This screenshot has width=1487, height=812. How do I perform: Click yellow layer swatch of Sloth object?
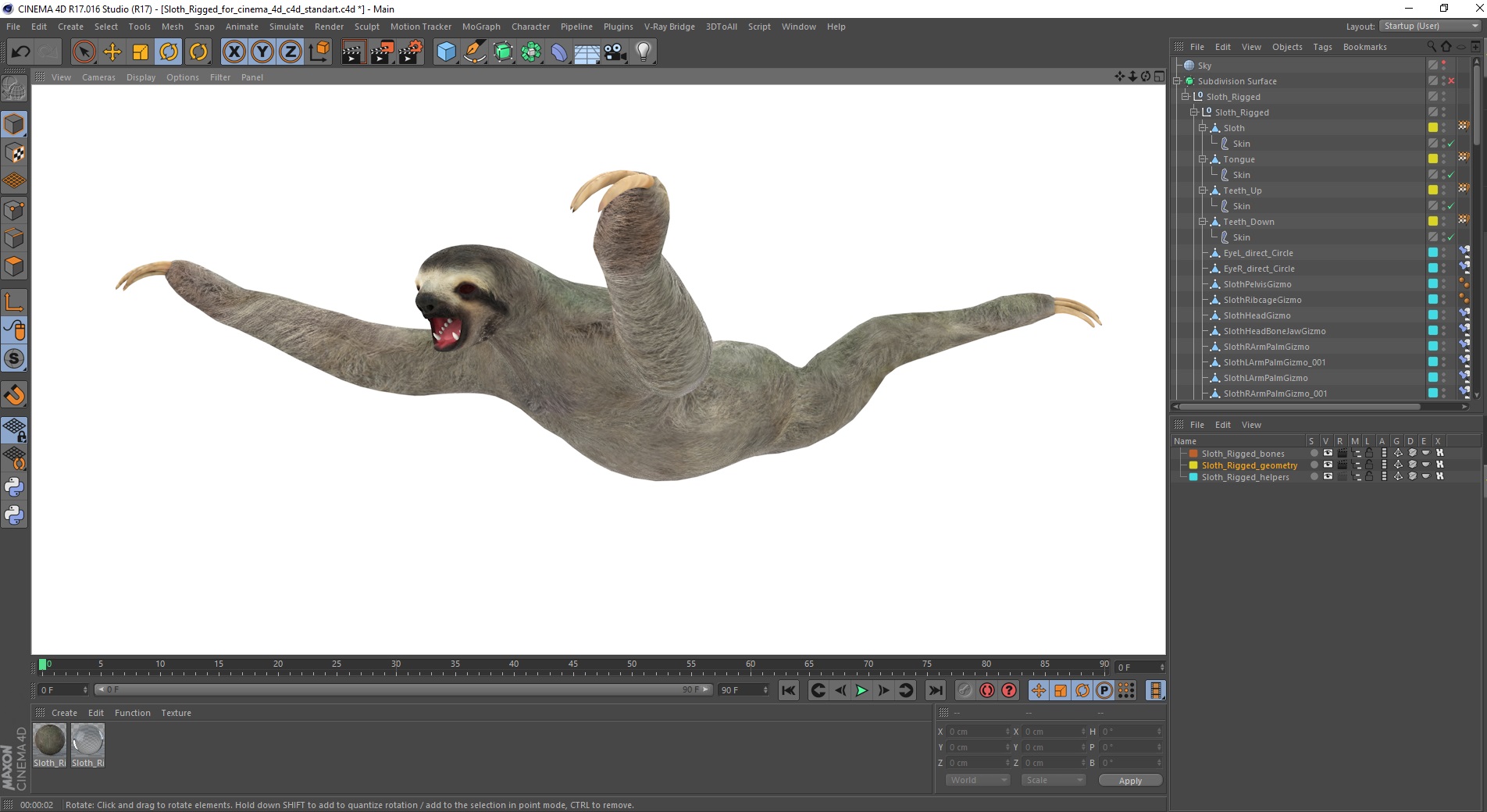pyautogui.click(x=1433, y=127)
